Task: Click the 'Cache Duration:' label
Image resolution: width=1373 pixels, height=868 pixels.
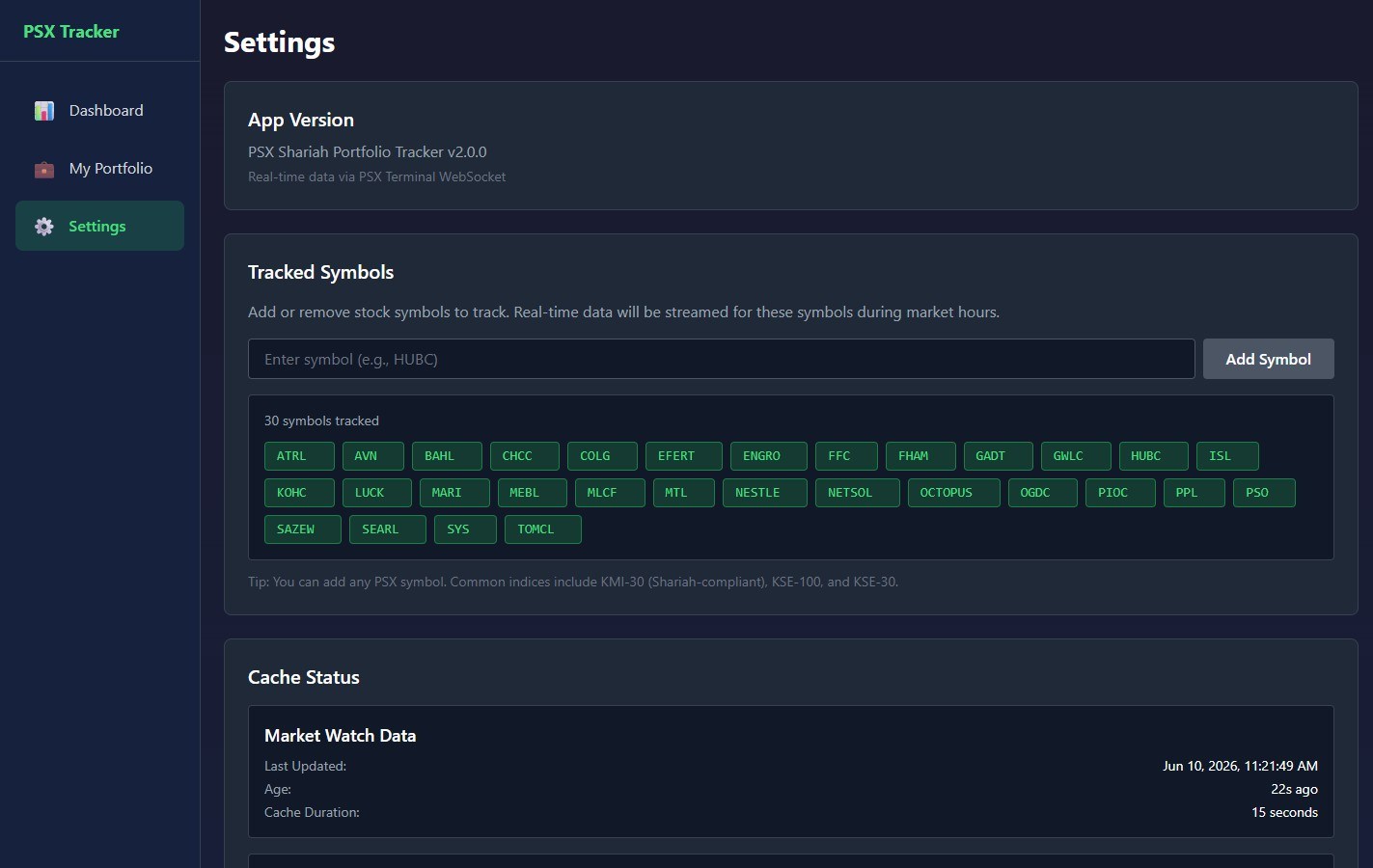Action: coord(312,812)
